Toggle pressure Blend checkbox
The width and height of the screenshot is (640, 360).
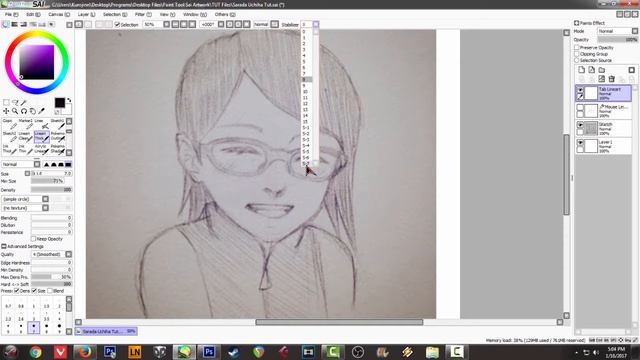pyautogui.click(x=50, y=291)
